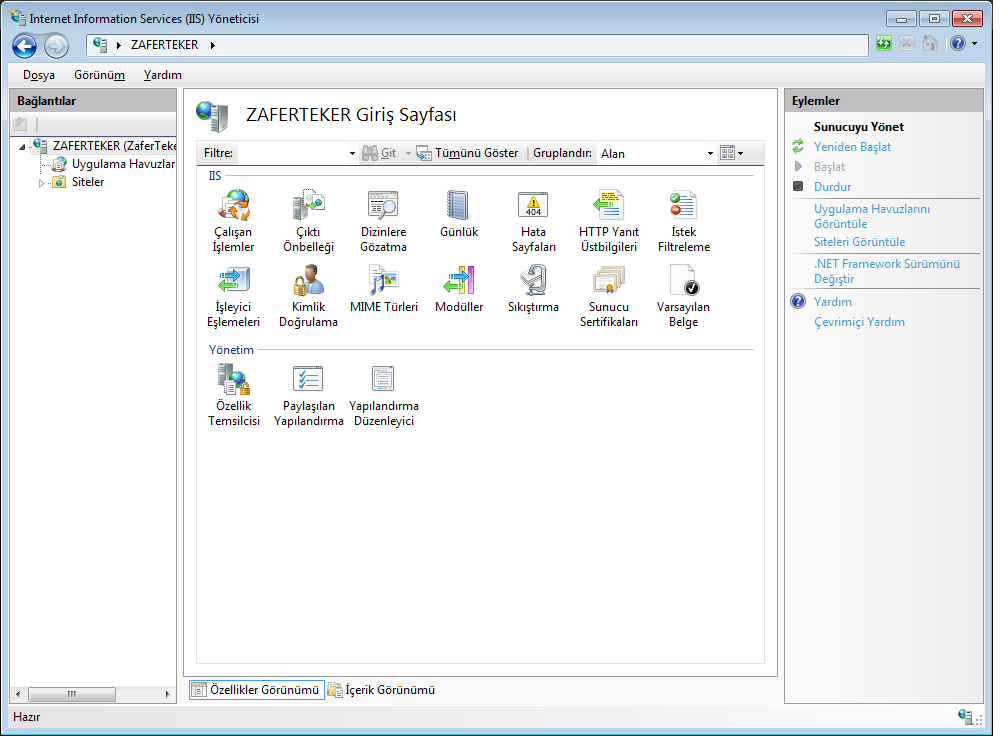Open the view mode dropdown button
Screen dimensions: 1008x736
tap(732, 153)
